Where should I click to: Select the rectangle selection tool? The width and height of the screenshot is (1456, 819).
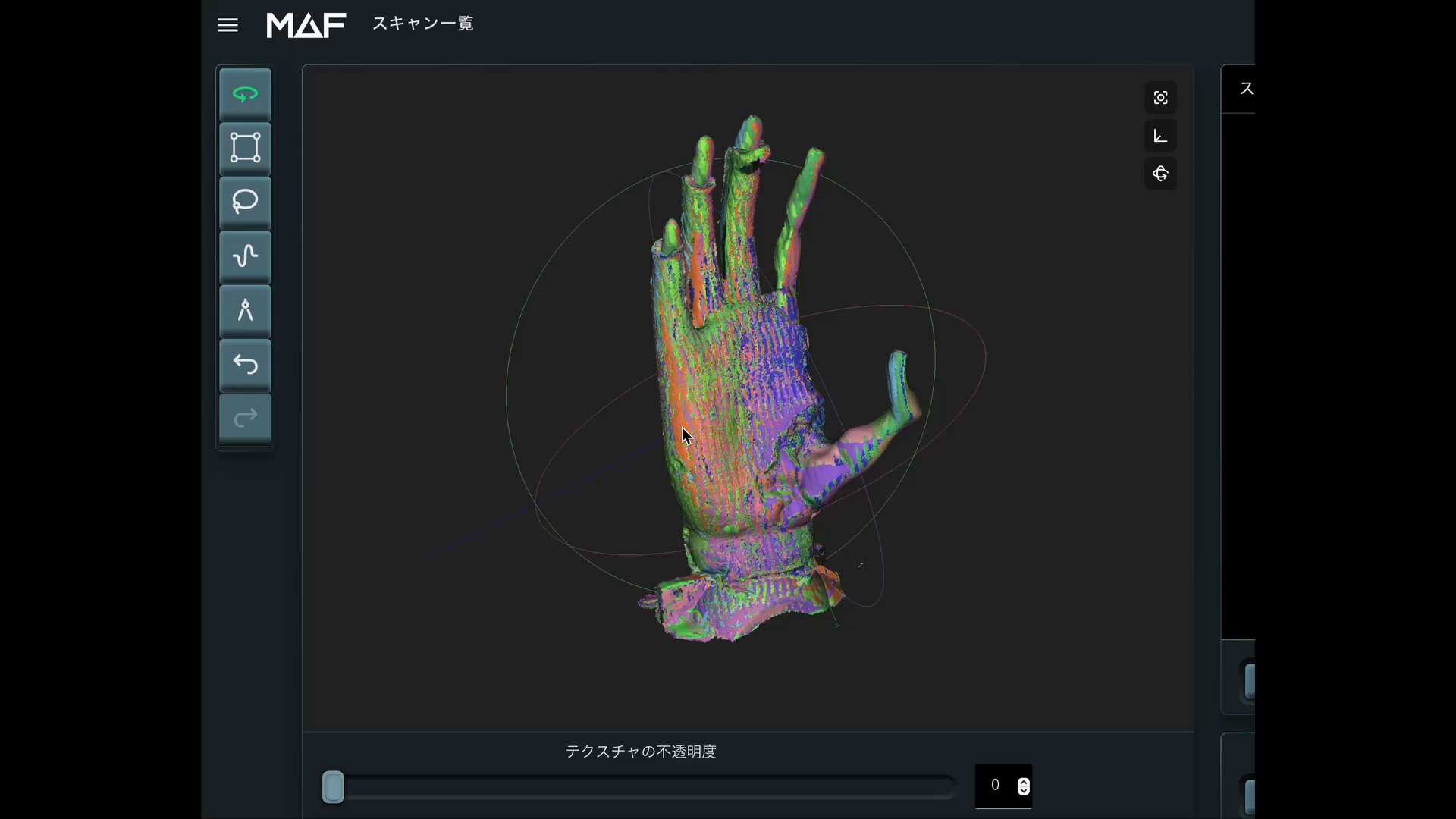tap(245, 148)
